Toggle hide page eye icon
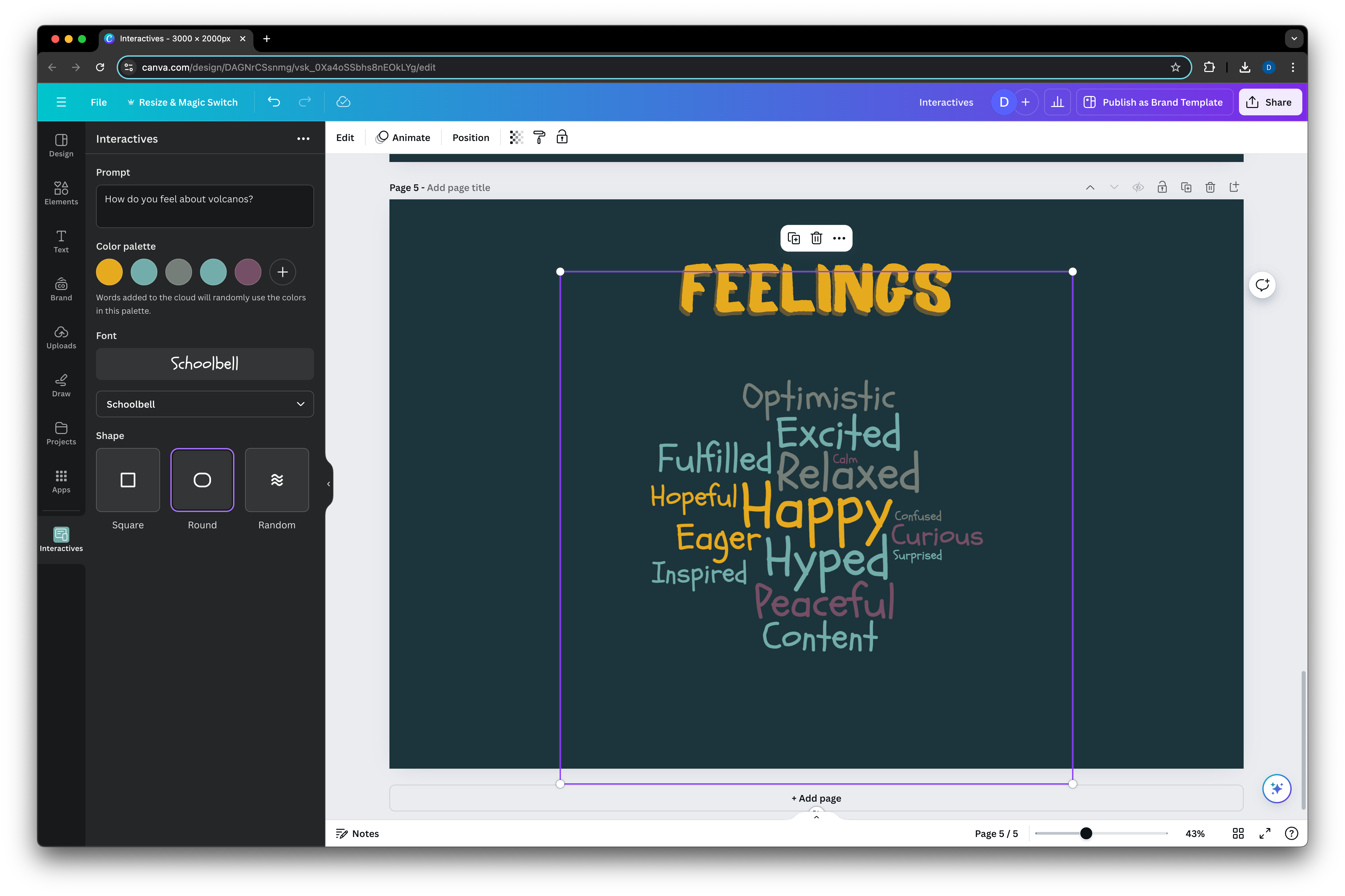The height and width of the screenshot is (896, 1345). tap(1138, 187)
